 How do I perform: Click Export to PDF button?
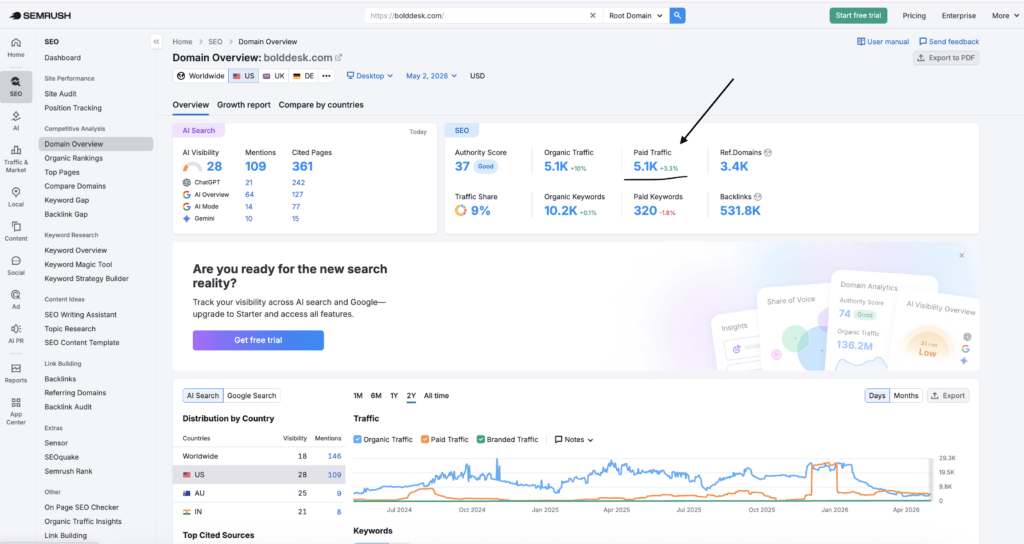pyautogui.click(x=946, y=57)
